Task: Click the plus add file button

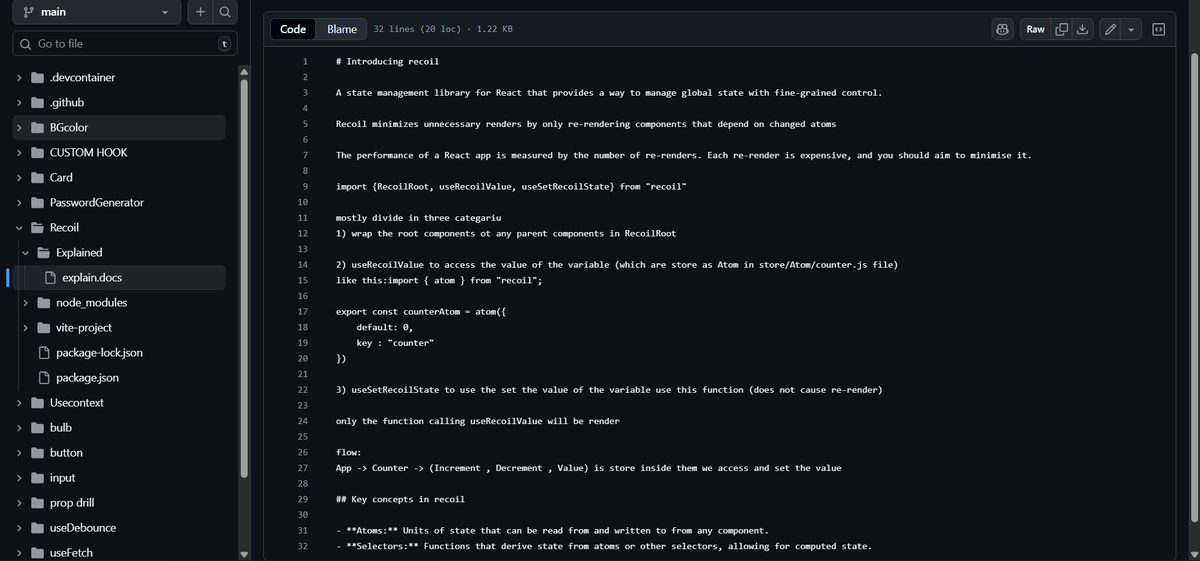Action: 200,12
